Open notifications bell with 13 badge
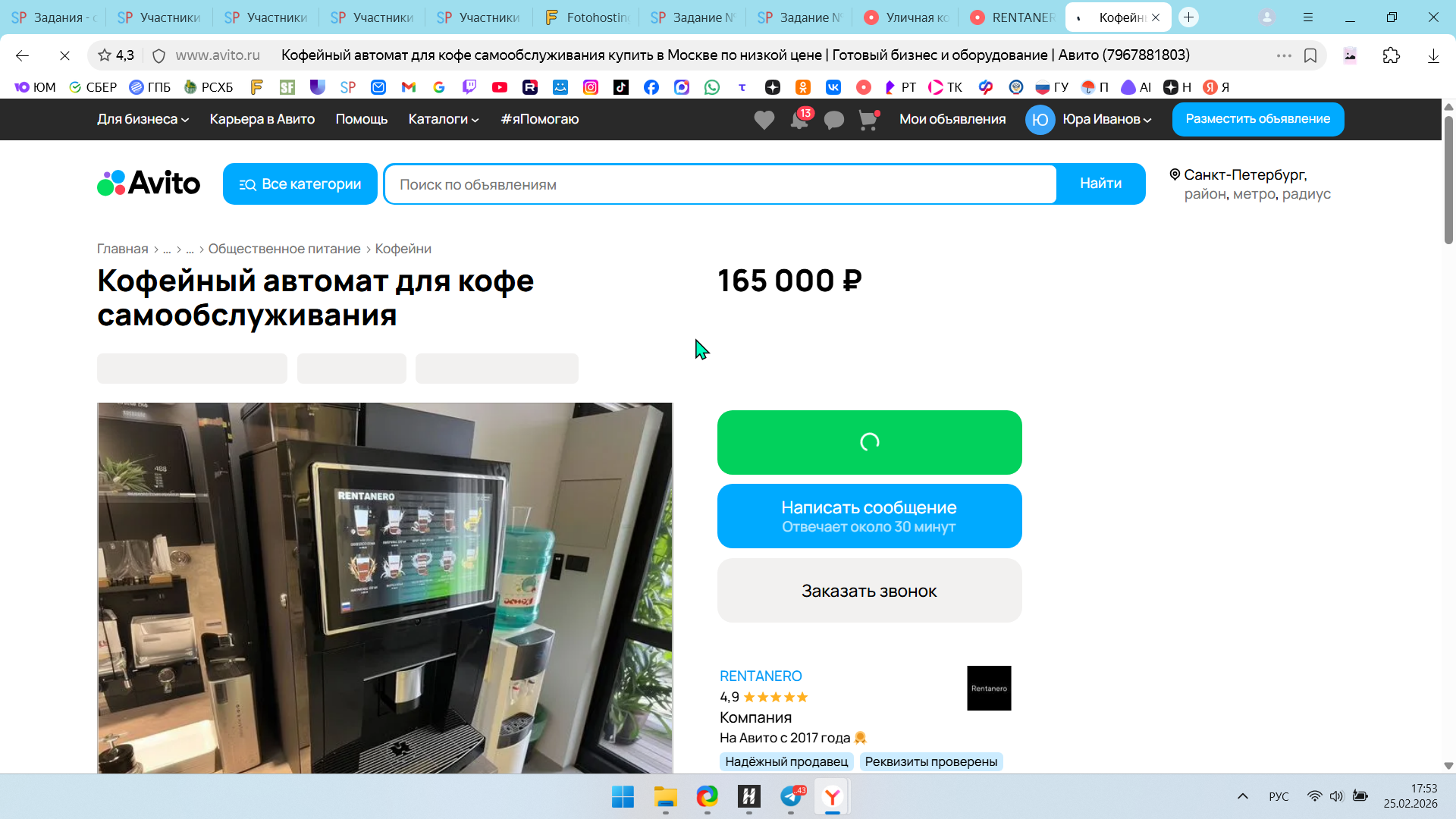1456x819 pixels. (x=799, y=120)
